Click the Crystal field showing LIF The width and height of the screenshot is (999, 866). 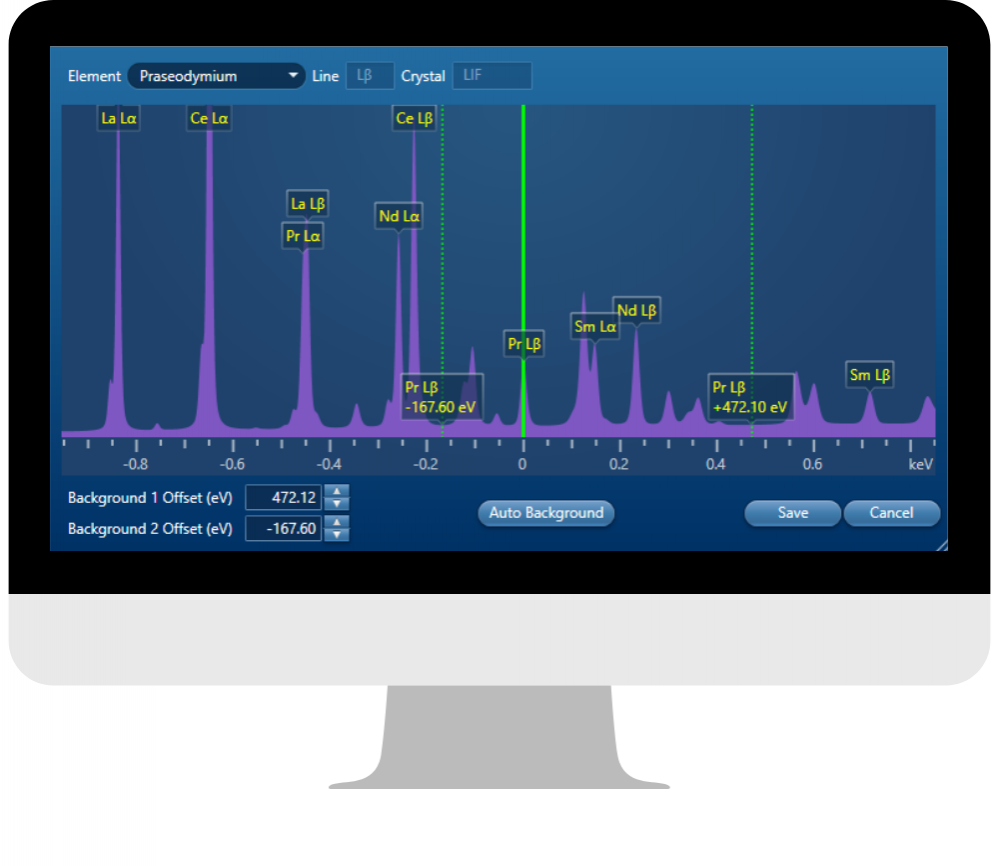tap(492, 76)
